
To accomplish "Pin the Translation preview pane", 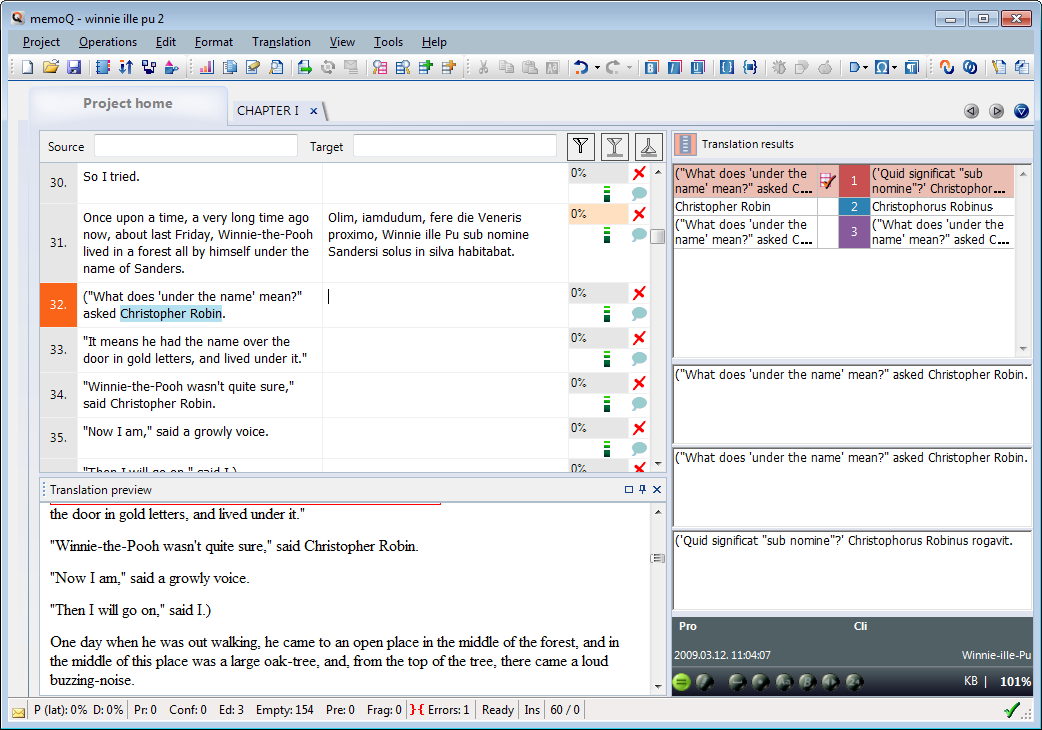I will click(643, 490).
